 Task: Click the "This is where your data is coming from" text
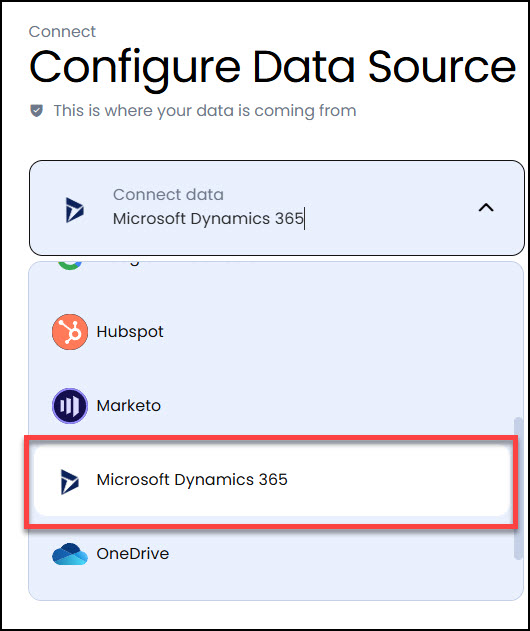[205, 111]
